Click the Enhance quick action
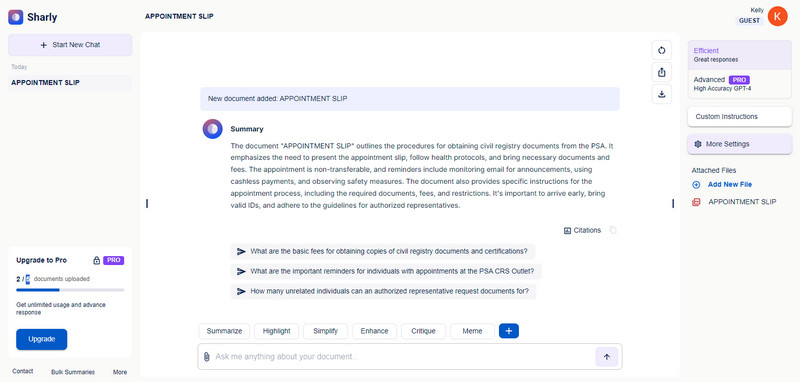Image resolution: width=800 pixels, height=382 pixels. [374, 331]
